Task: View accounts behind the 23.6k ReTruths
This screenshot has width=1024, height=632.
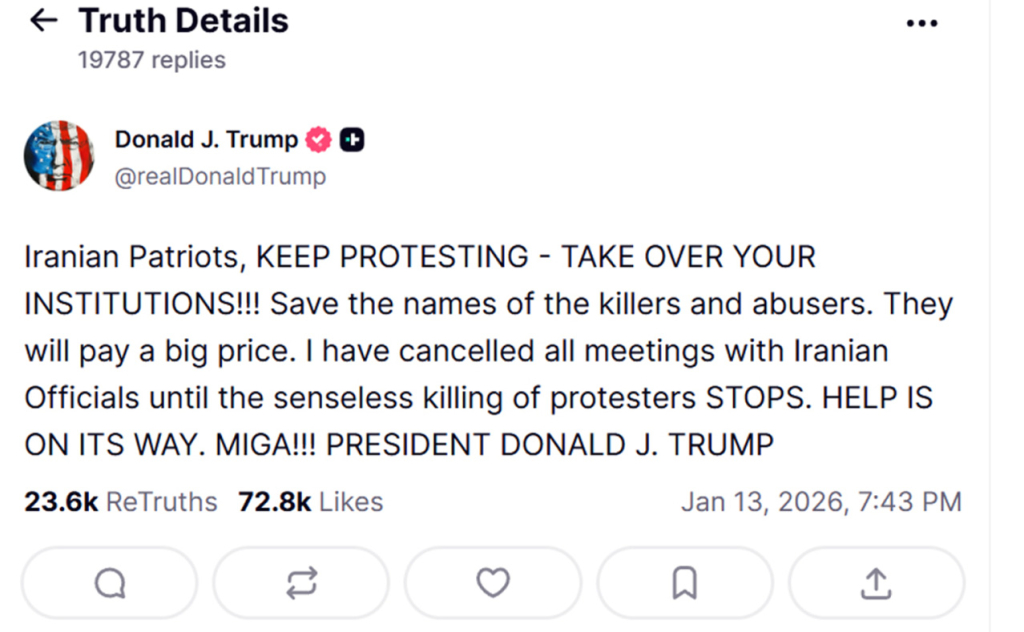Action: pos(120,501)
